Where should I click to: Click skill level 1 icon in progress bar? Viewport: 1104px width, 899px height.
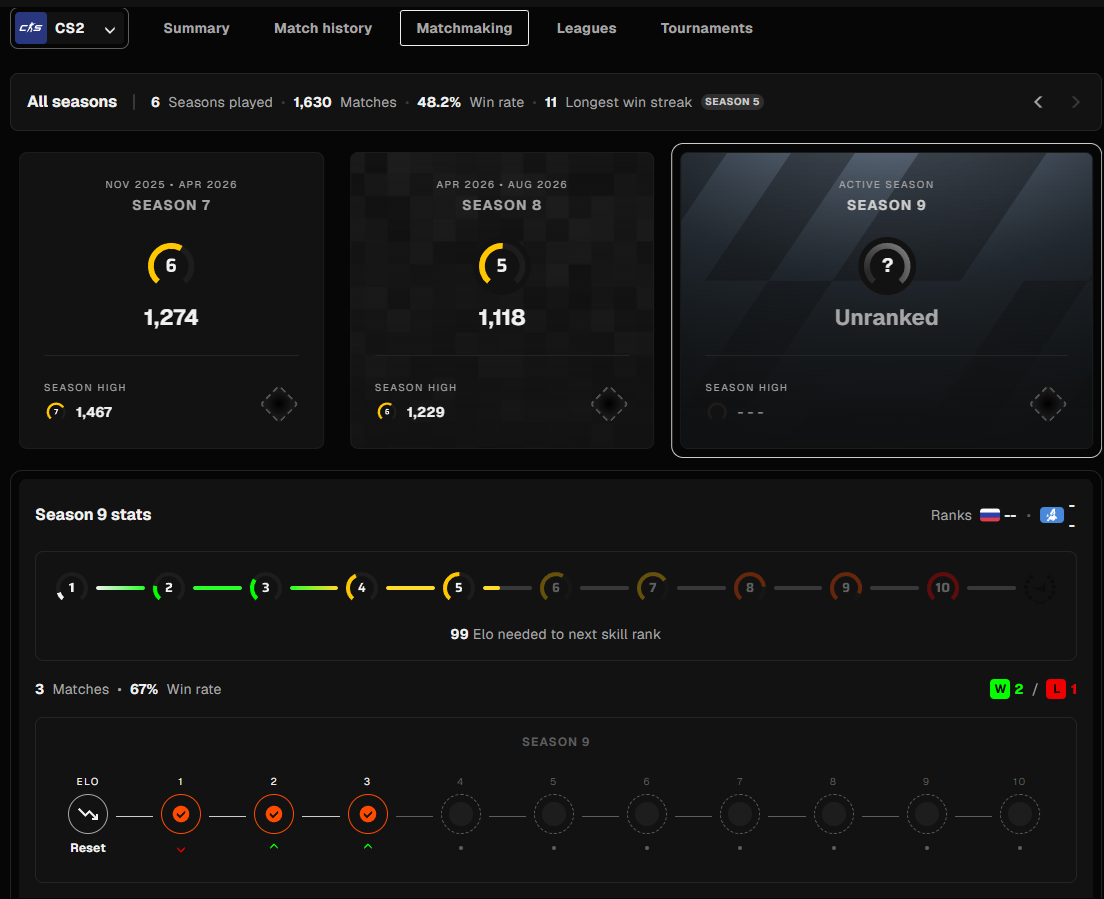coord(72,588)
